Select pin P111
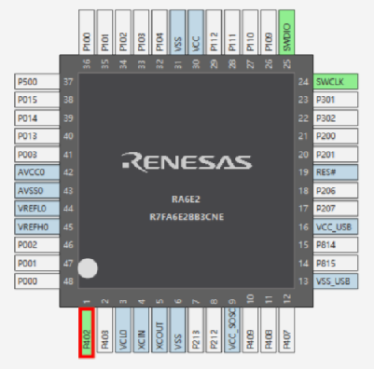Image resolution: width=374 pixels, height=370 pixels. point(232,32)
